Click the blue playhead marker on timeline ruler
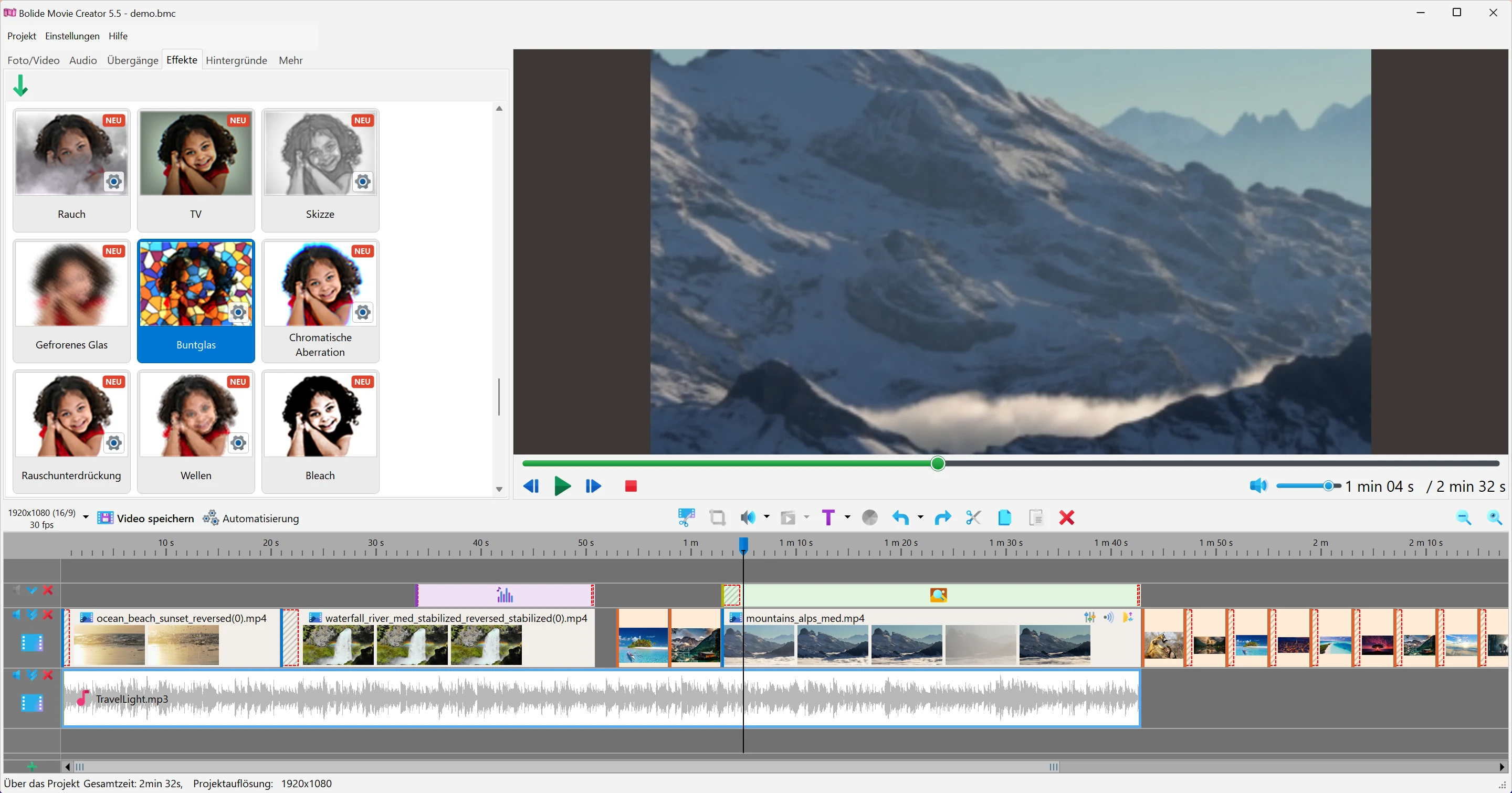The image size is (1512, 793). 743,545
